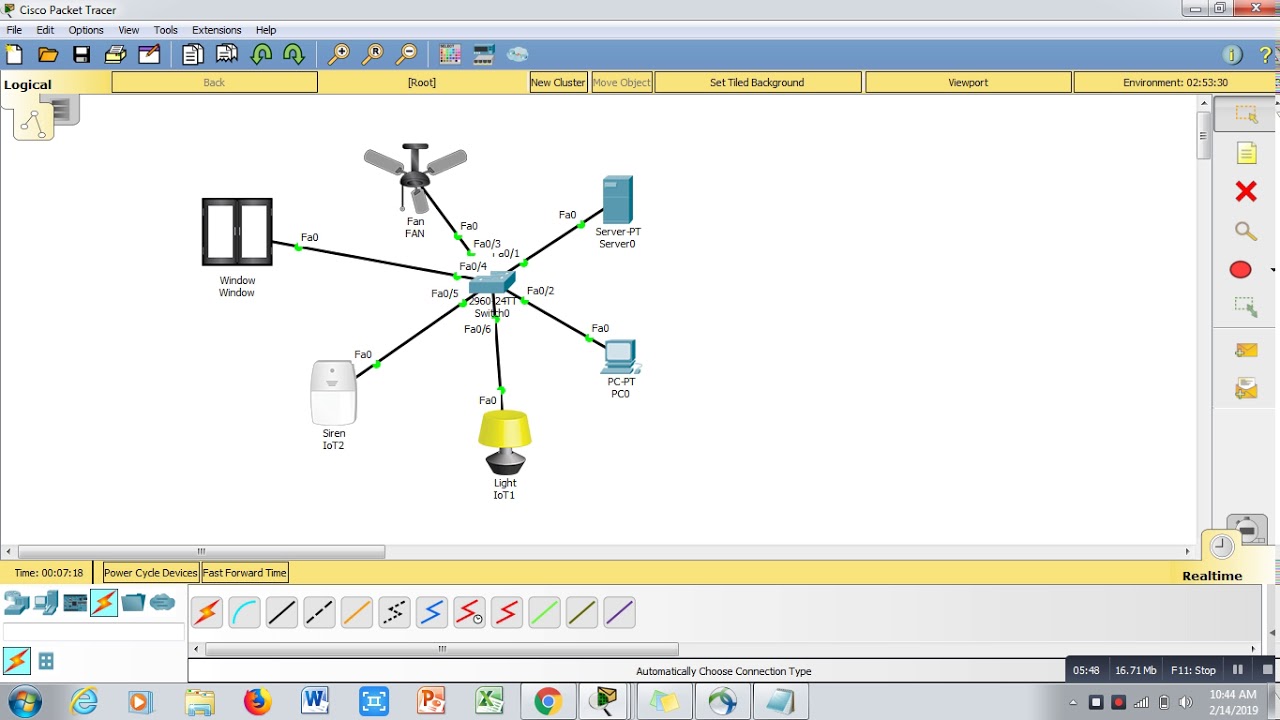Pick the orange fiber cable
1280x720 pixels.
(357, 612)
